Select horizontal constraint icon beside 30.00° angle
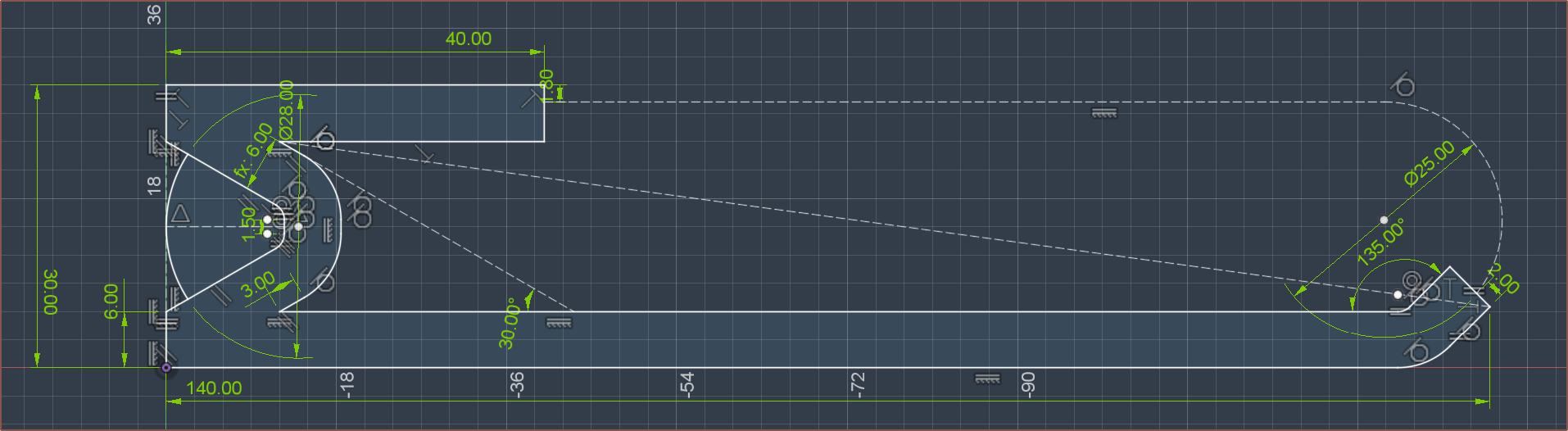Image resolution: width=1568 pixels, height=431 pixels. [560, 323]
